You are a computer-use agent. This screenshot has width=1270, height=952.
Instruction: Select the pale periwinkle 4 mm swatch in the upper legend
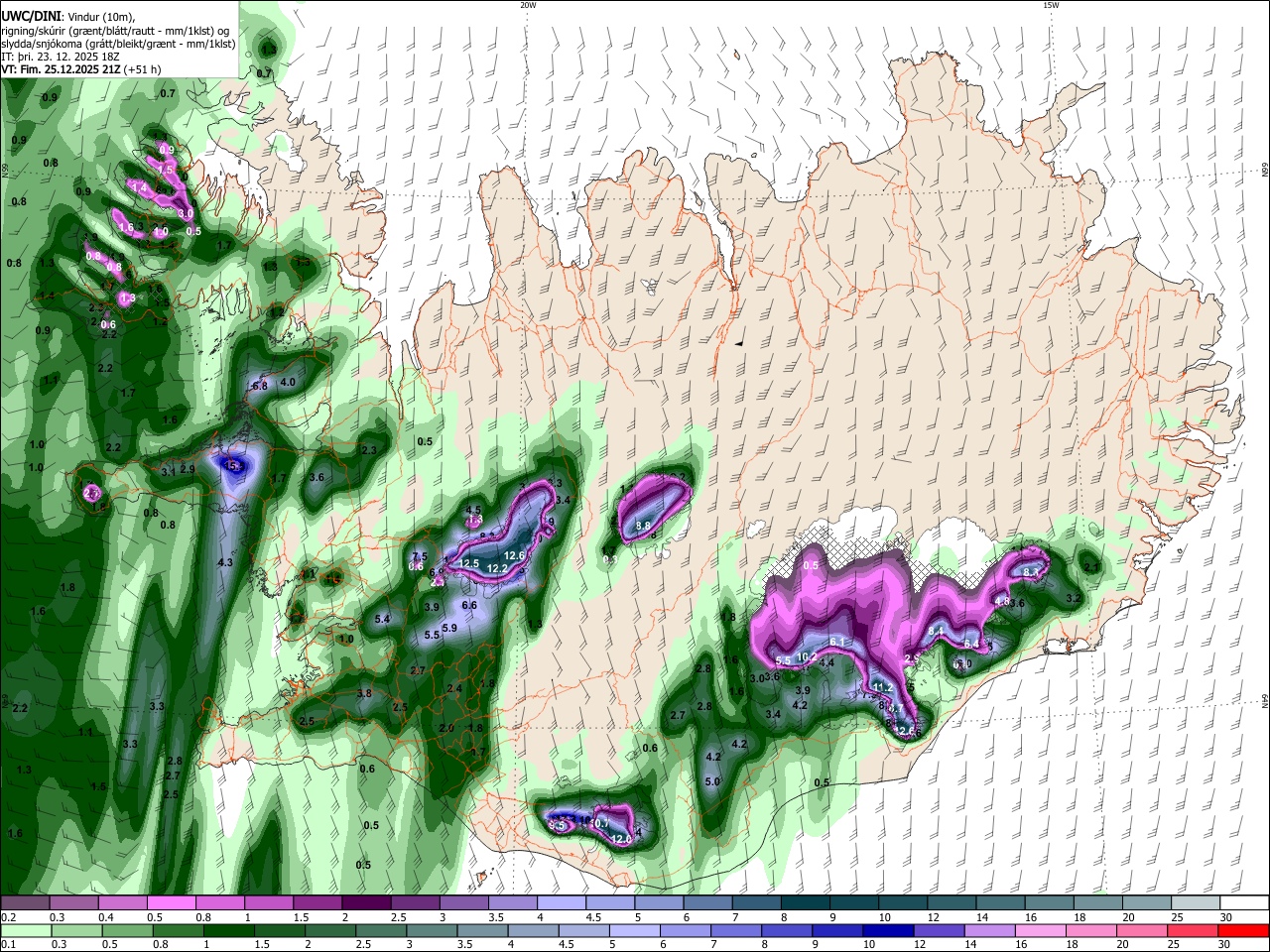click(x=562, y=902)
